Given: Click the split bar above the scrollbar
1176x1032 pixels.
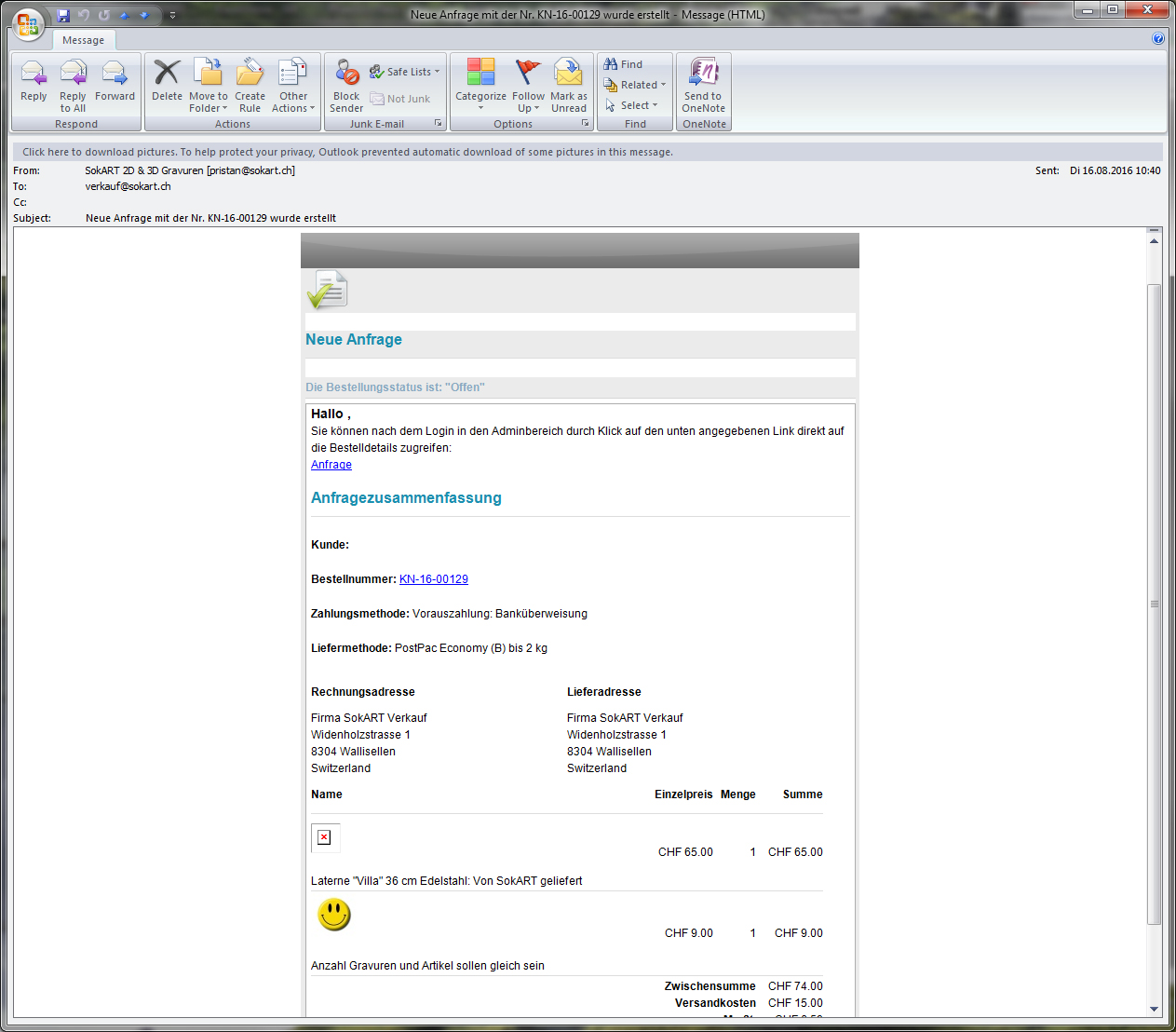Looking at the screenshot, I should click(x=1154, y=230).
